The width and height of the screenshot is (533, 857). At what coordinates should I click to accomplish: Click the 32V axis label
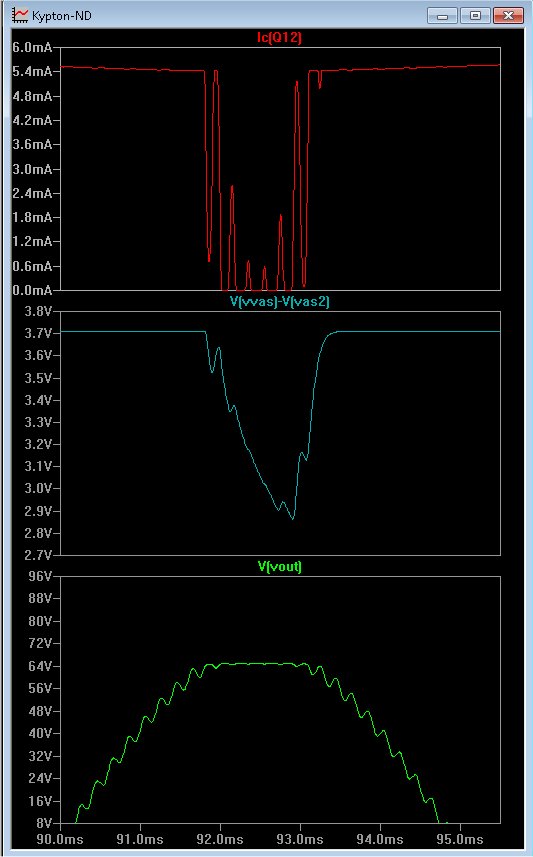[x=40, y=756]
